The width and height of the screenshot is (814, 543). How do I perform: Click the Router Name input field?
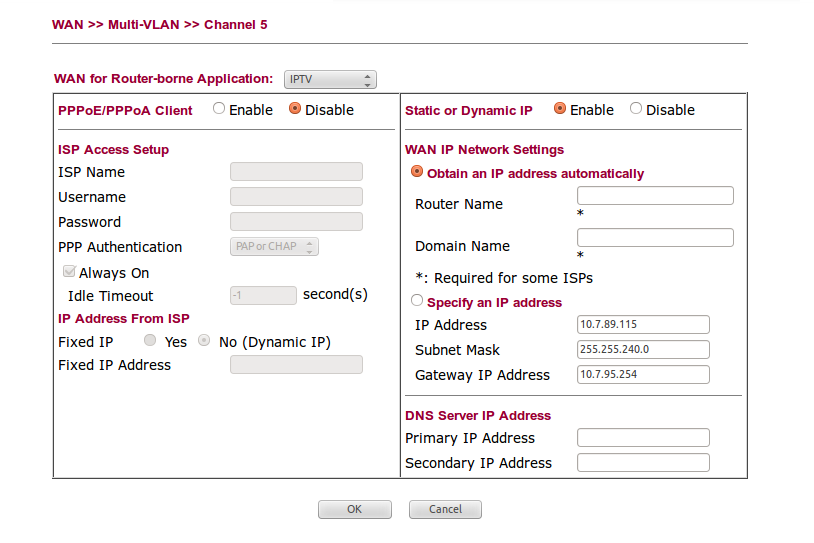click(655, 196)
